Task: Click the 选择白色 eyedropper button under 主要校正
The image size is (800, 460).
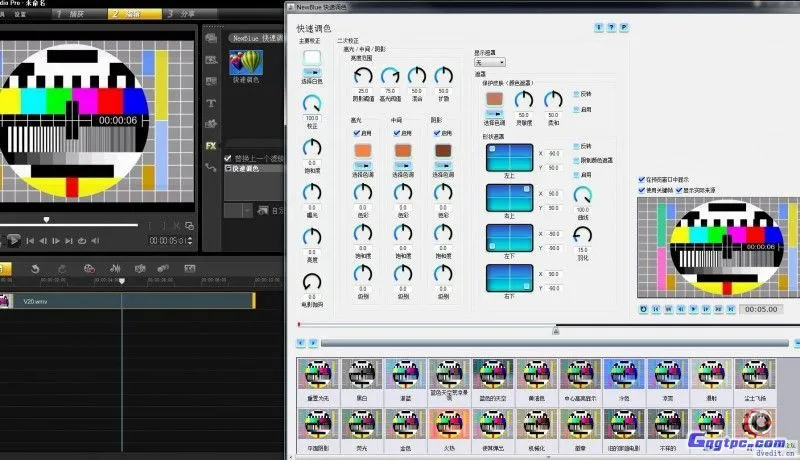Action: [x=313, y=73]
